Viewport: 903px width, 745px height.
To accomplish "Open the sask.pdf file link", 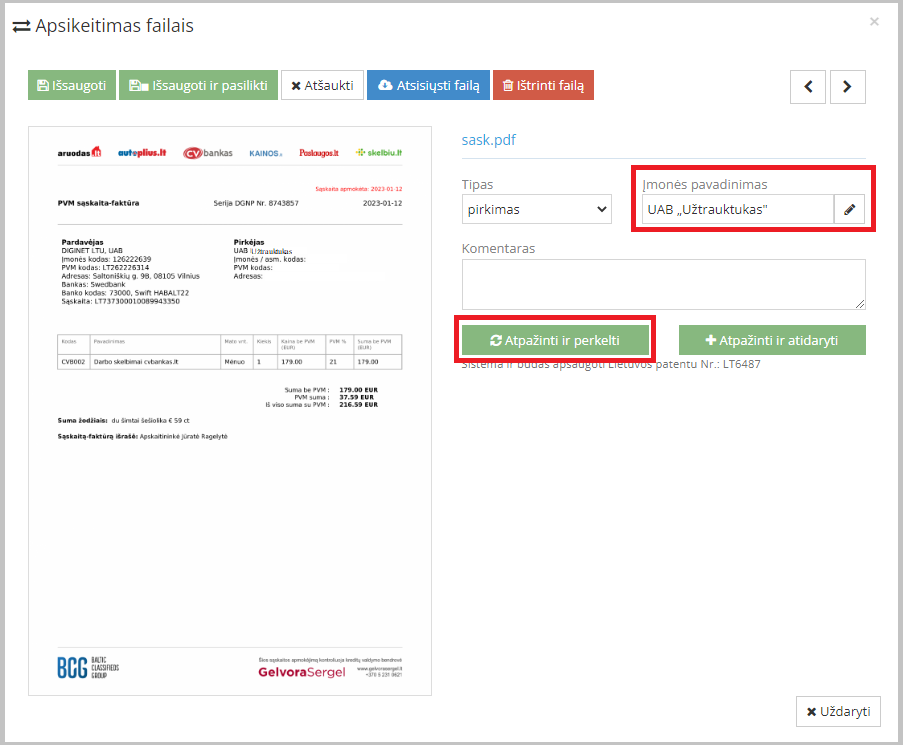I will click(489, 140).
